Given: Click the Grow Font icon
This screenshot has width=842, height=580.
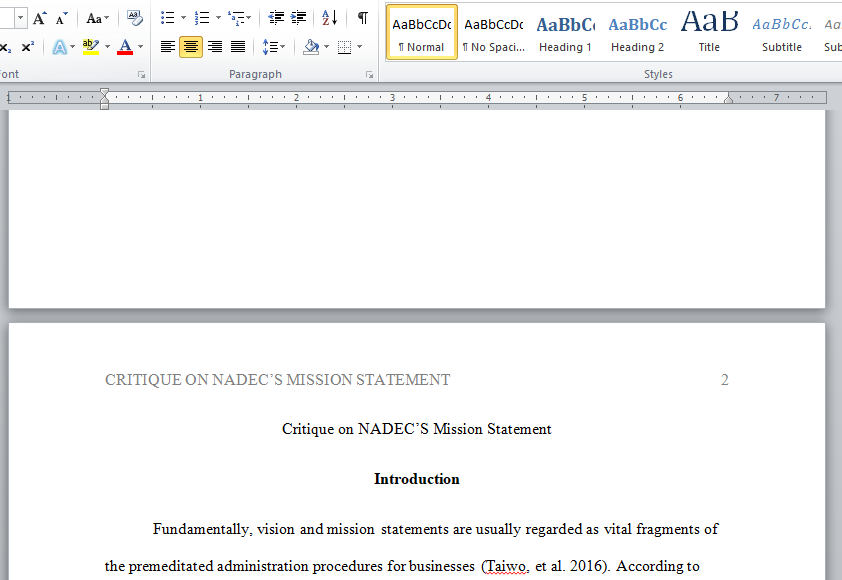Looking at the screenshot, I should [x=39, y=19].
